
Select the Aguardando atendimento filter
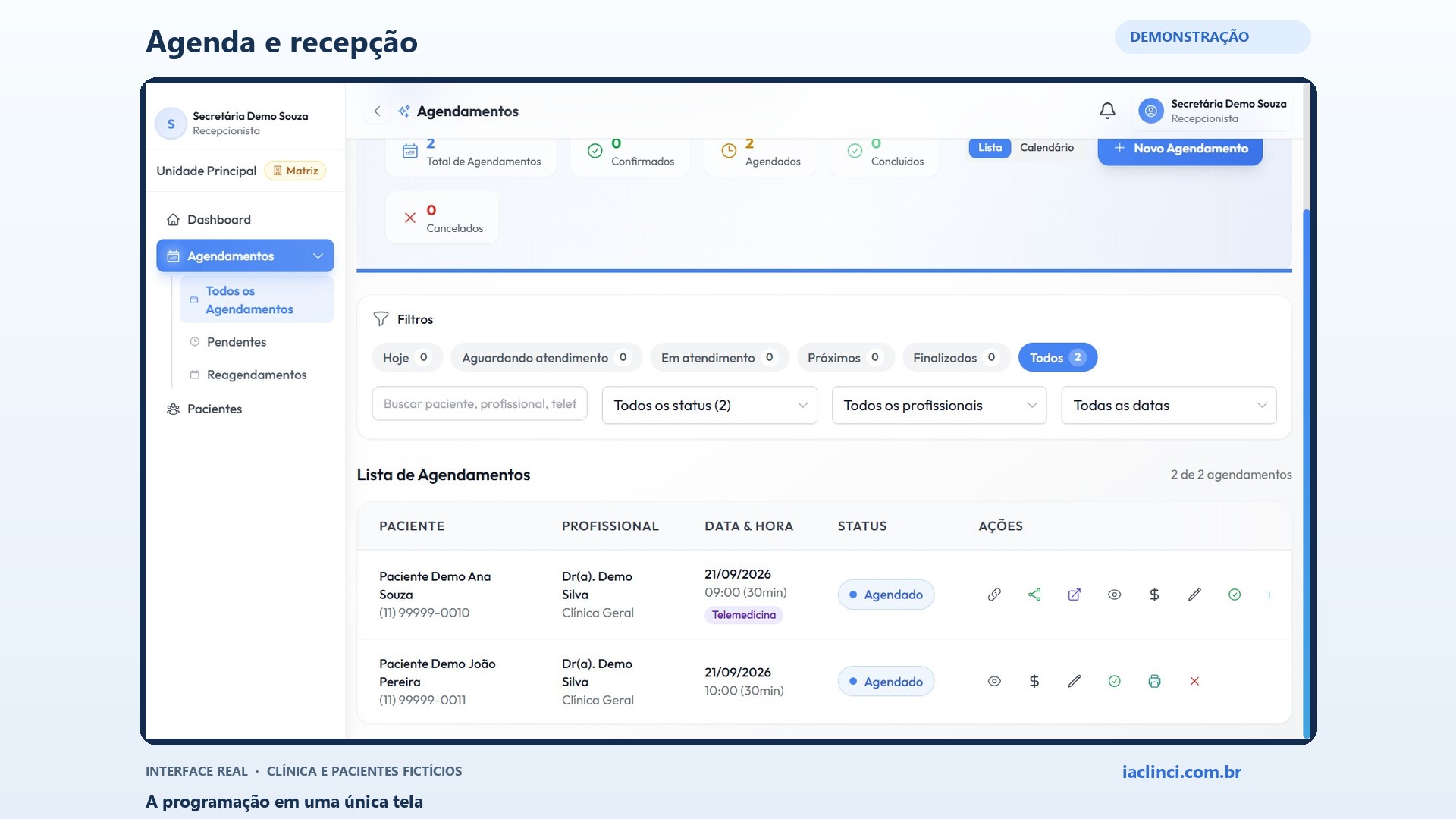(x=546, y=357)
